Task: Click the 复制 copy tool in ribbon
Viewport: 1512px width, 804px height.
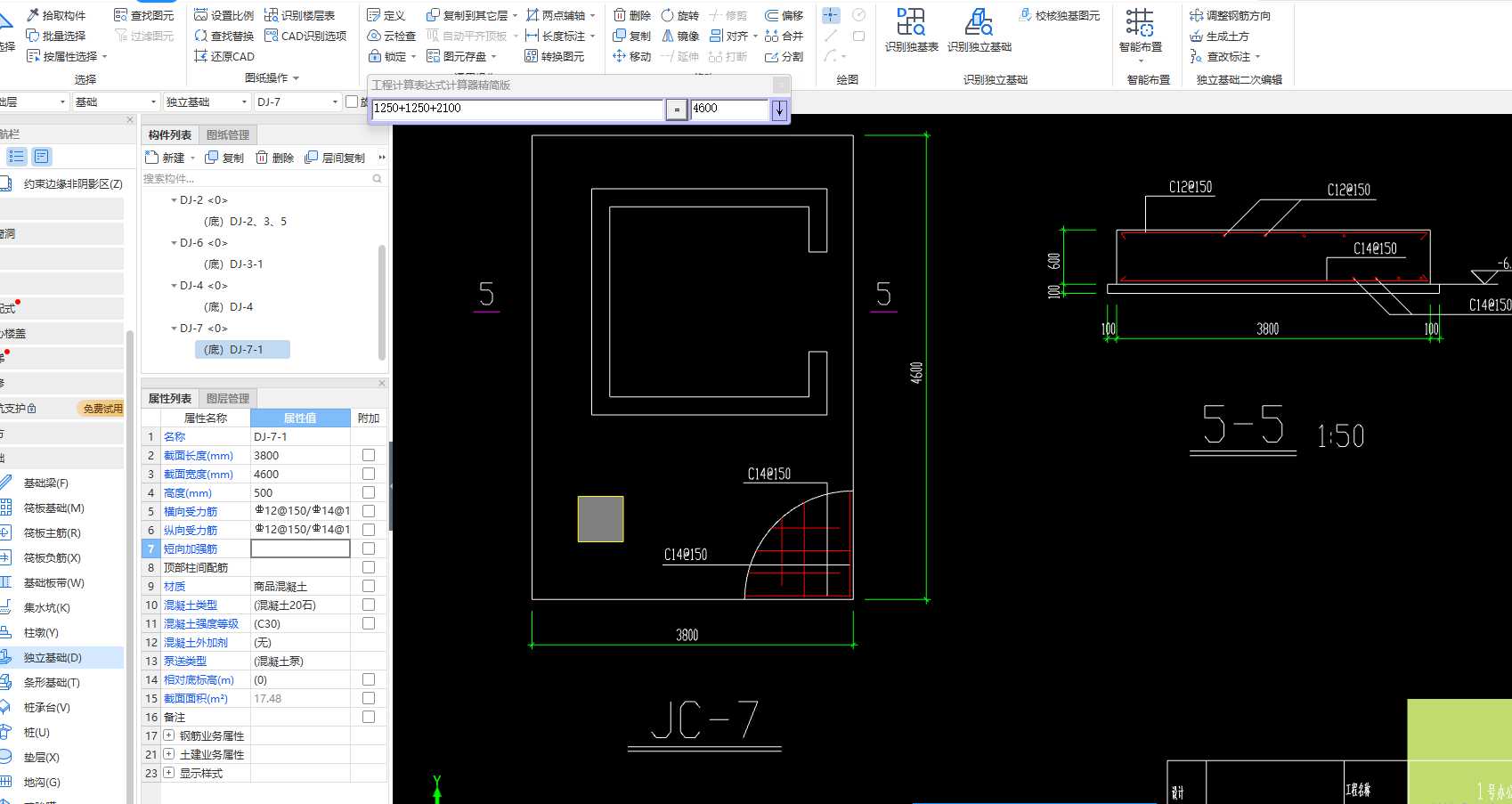Action: [632, 36]
